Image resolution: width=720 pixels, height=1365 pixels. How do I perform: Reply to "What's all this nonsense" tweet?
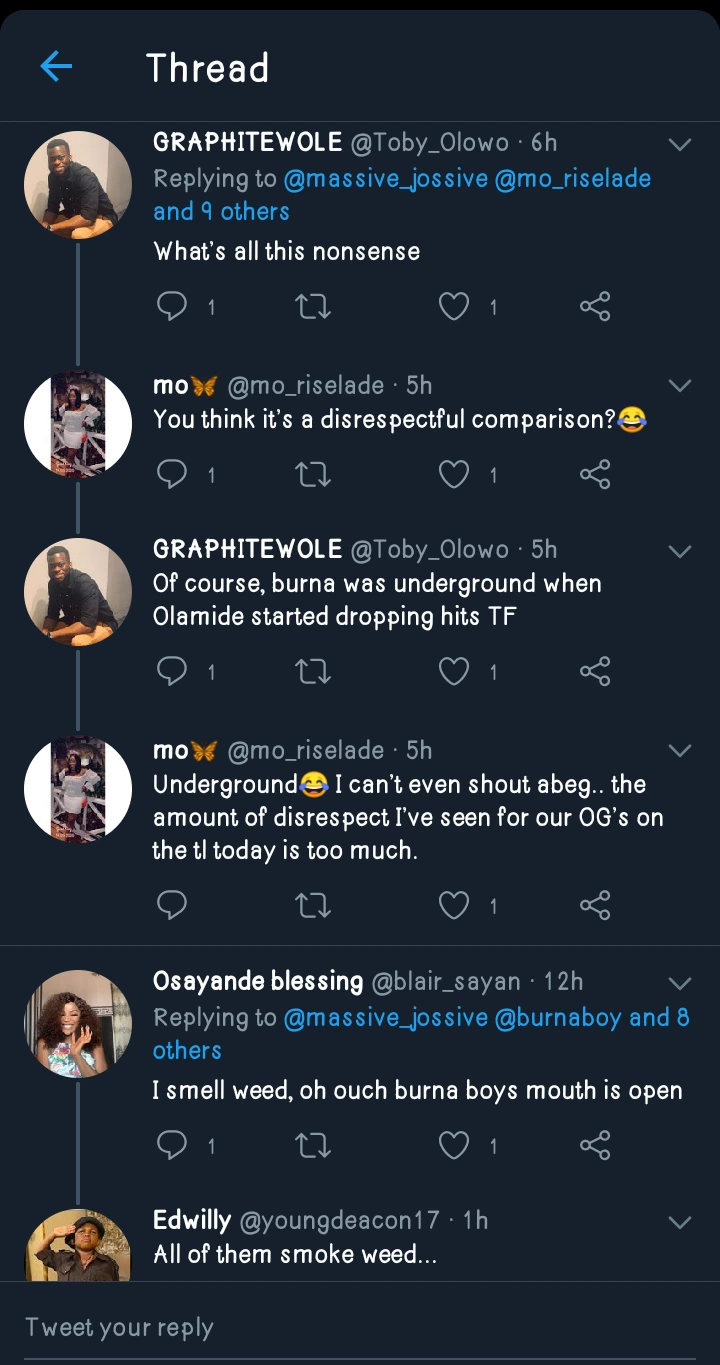tap(172, 307)
